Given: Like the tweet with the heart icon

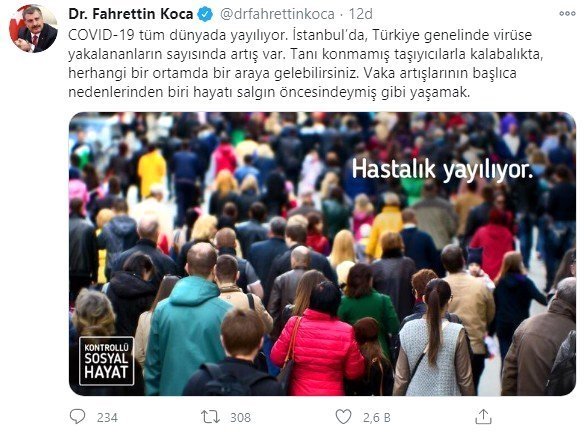Looking at the screenshot, I should click(x=343, y=417).
